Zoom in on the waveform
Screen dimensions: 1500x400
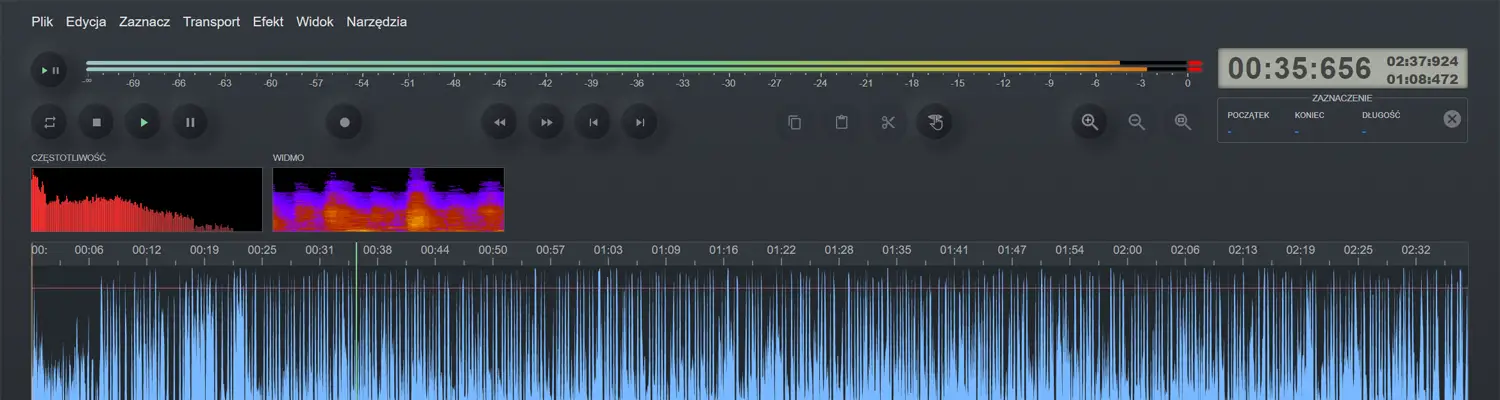coord(1090,122)
